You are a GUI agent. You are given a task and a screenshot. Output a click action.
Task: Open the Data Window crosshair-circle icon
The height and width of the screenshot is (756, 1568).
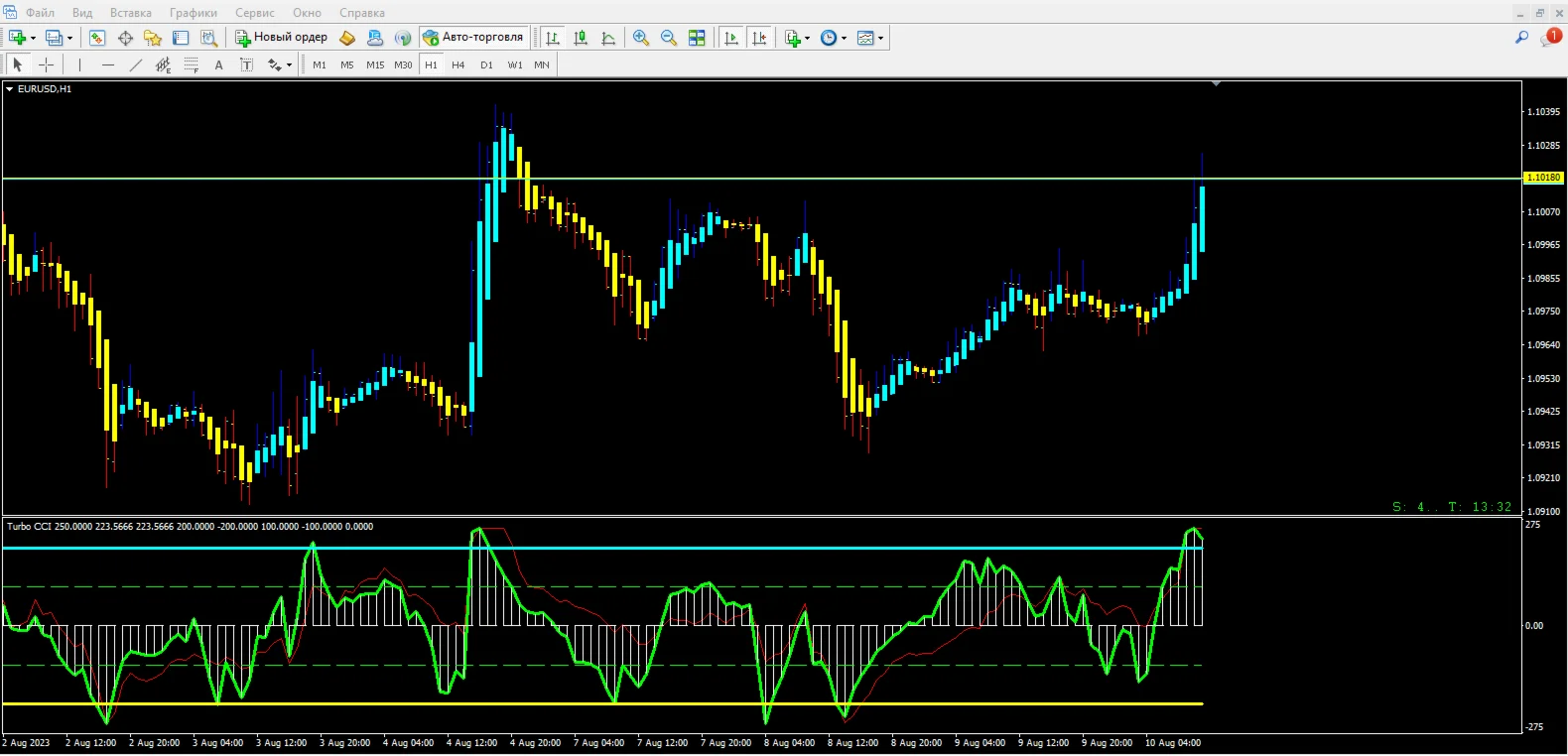tap(125, 38)
